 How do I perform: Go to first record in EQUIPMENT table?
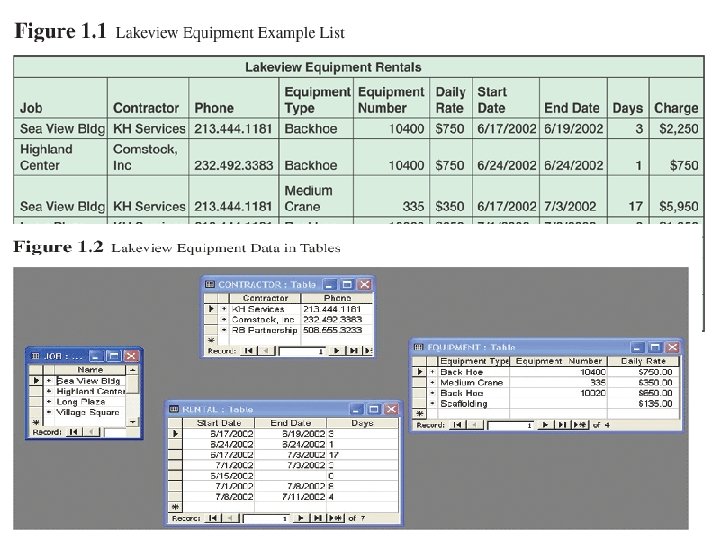[457, 425]
